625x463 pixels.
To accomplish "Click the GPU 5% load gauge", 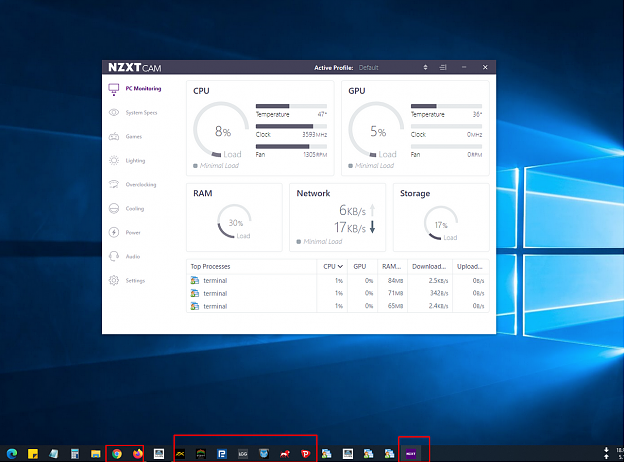I will (376, 130).
